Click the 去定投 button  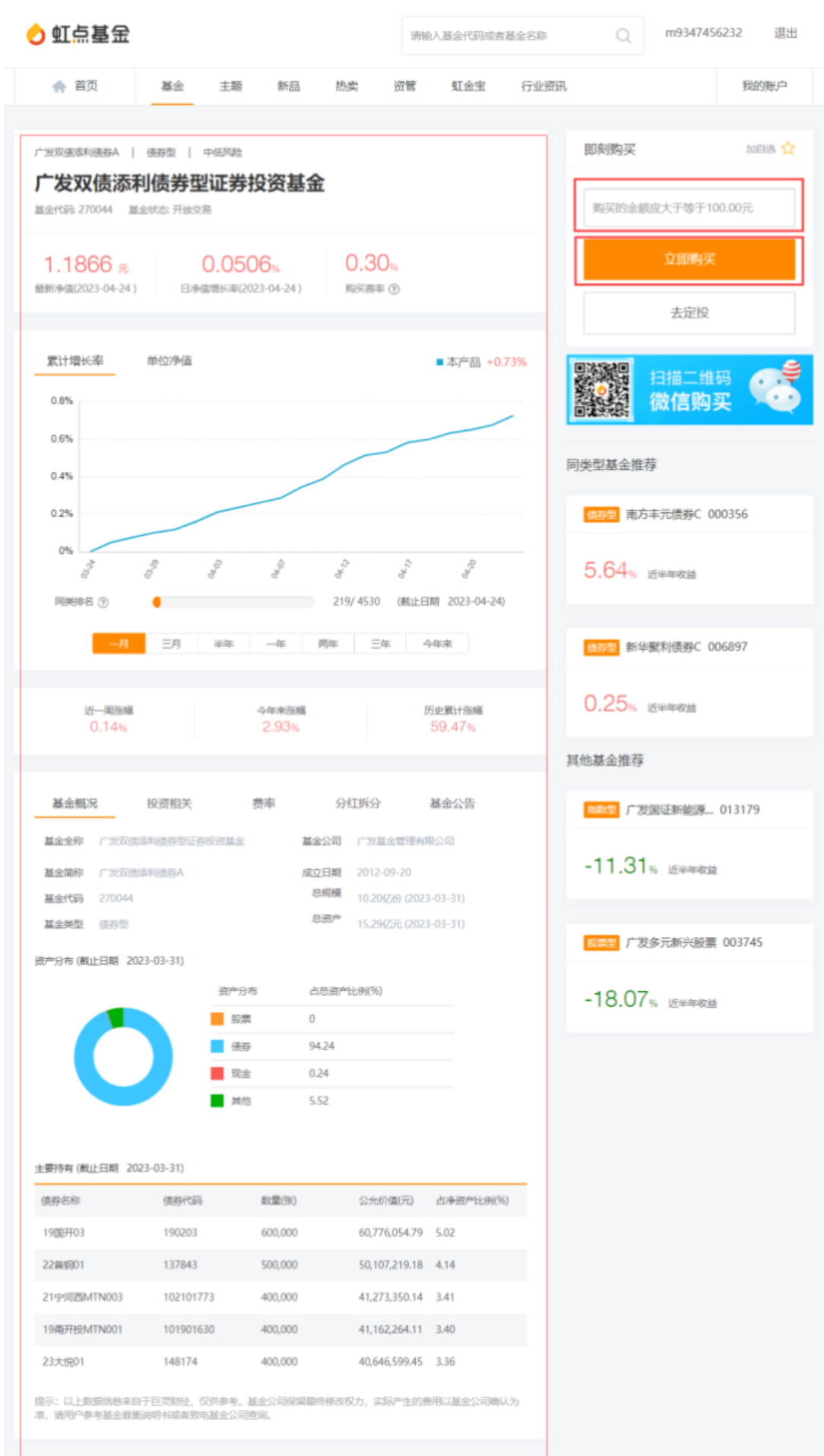pyautogui.click(x=689, y=312)
